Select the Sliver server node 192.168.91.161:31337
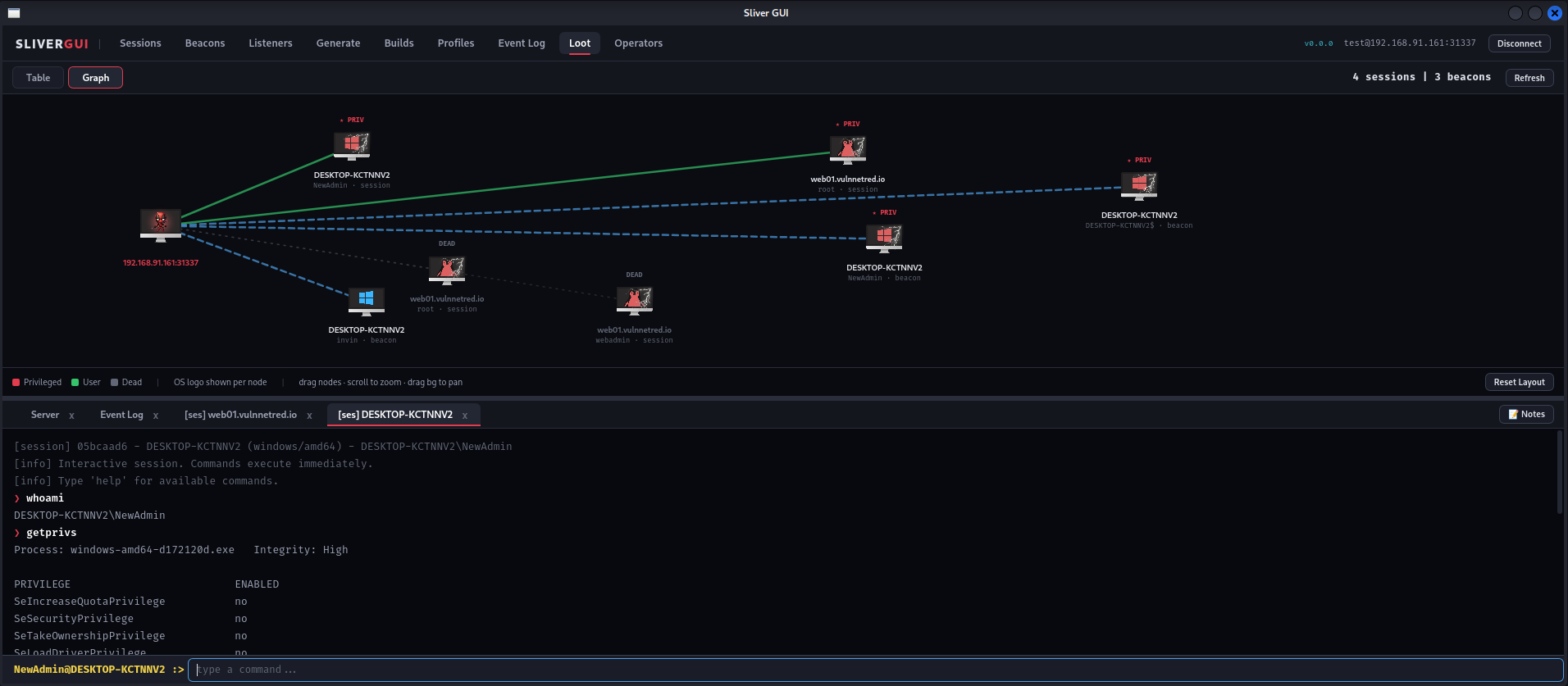This screenshot has width=1568, height=686. click(161, 225)
